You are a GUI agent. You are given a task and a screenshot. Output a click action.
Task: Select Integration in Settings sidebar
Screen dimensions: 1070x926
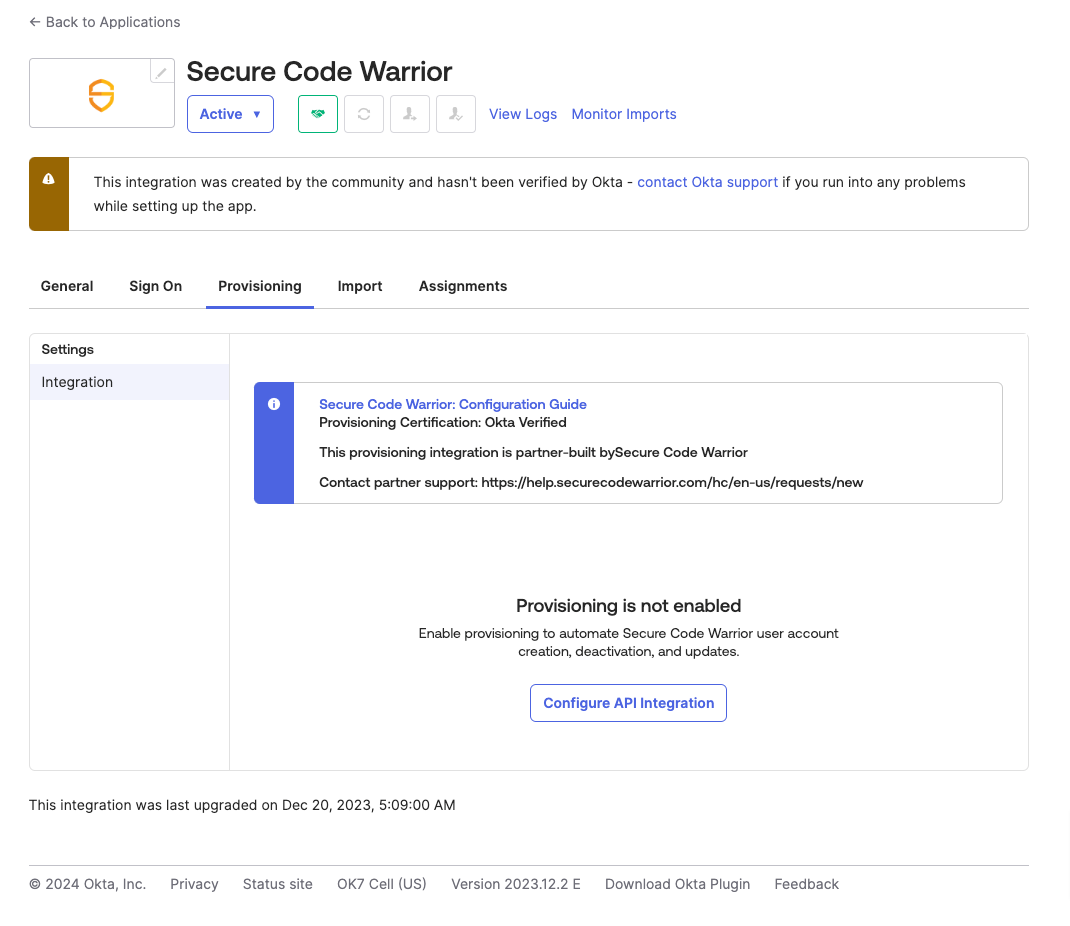coord(130,382)
